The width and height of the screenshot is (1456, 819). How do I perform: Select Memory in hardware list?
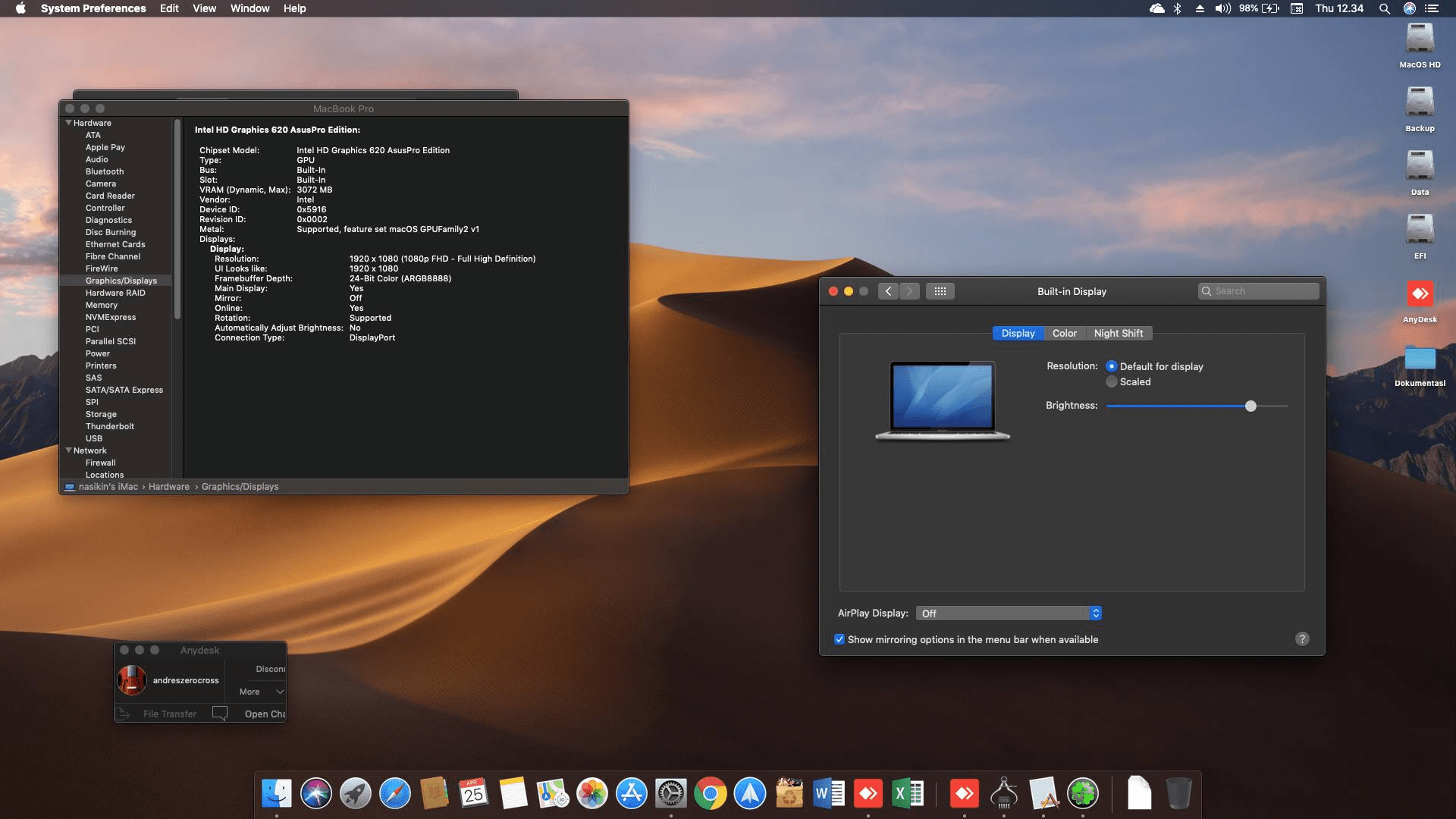102,305
